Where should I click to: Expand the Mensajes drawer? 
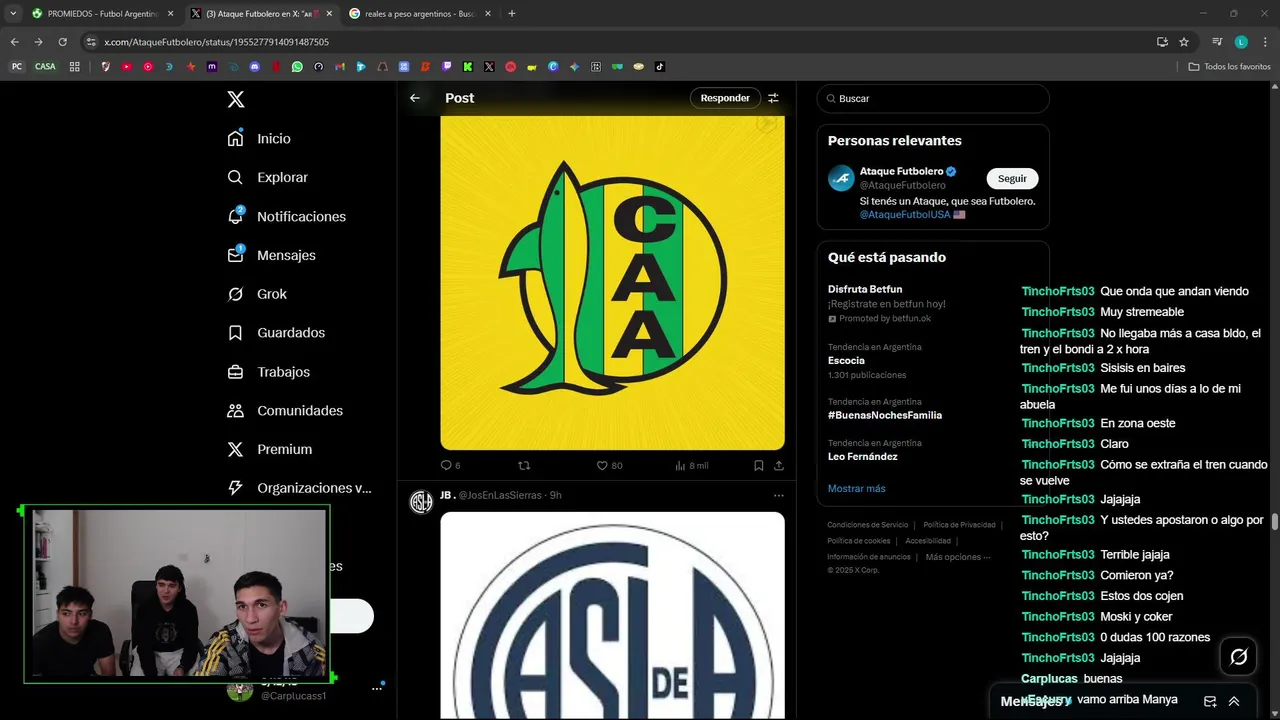[1234, 701]
